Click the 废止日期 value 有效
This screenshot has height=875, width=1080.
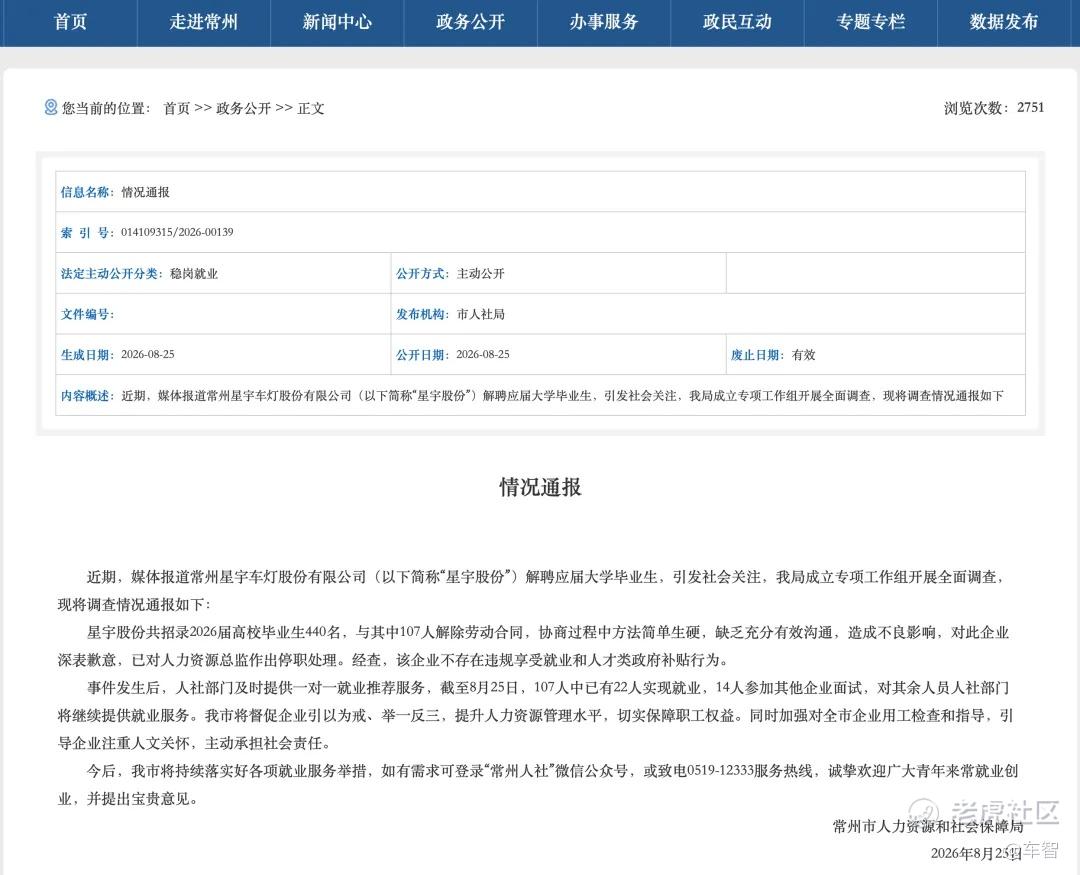click(804, 355)
